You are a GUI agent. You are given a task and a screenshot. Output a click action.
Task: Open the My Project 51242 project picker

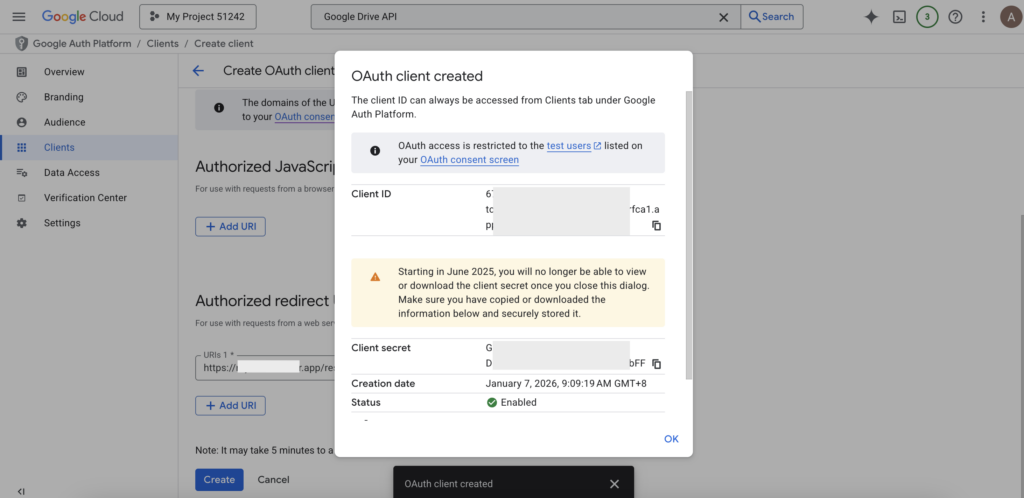click(198, 17)
